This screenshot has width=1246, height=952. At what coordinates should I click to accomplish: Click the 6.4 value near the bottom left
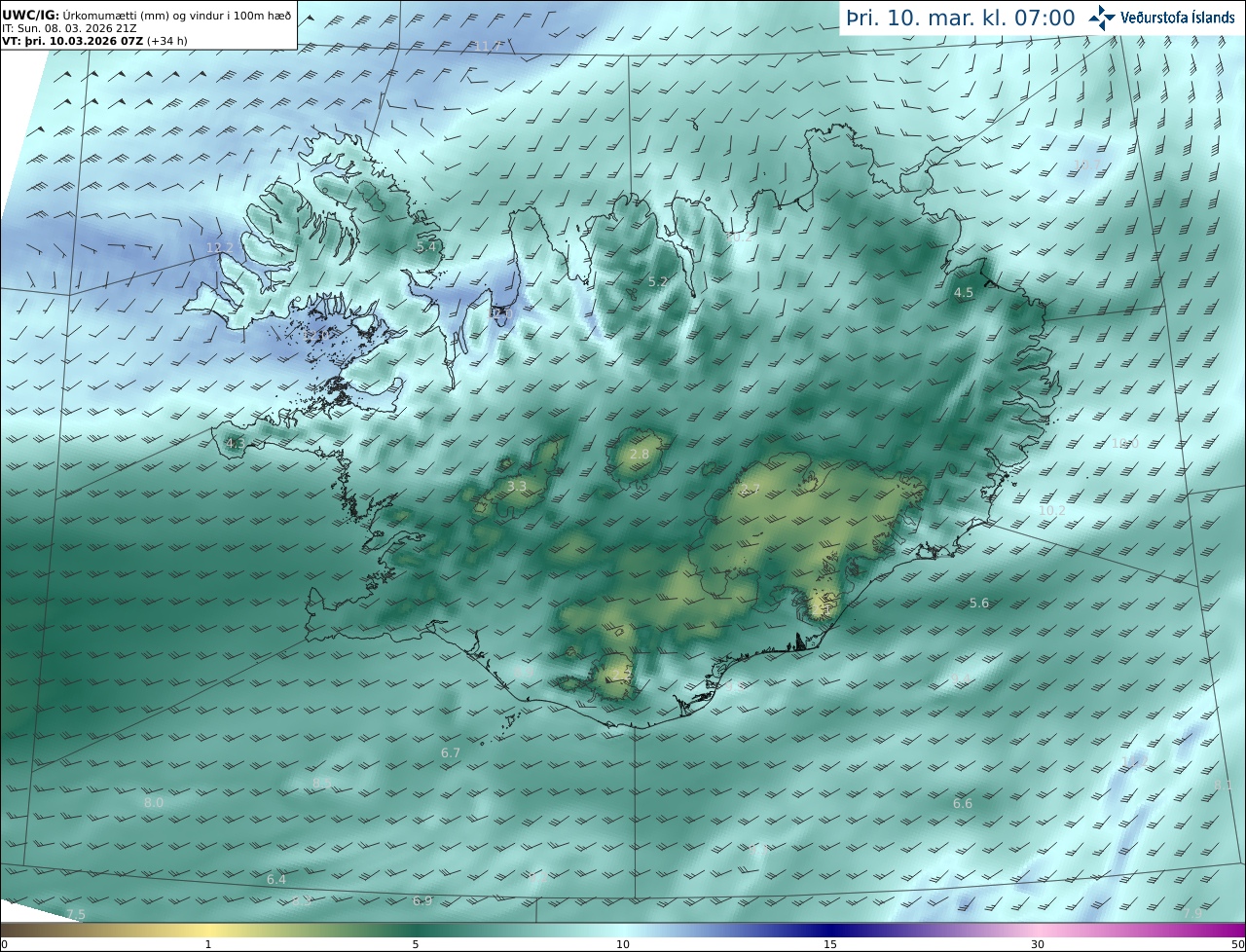pos(276,880)
